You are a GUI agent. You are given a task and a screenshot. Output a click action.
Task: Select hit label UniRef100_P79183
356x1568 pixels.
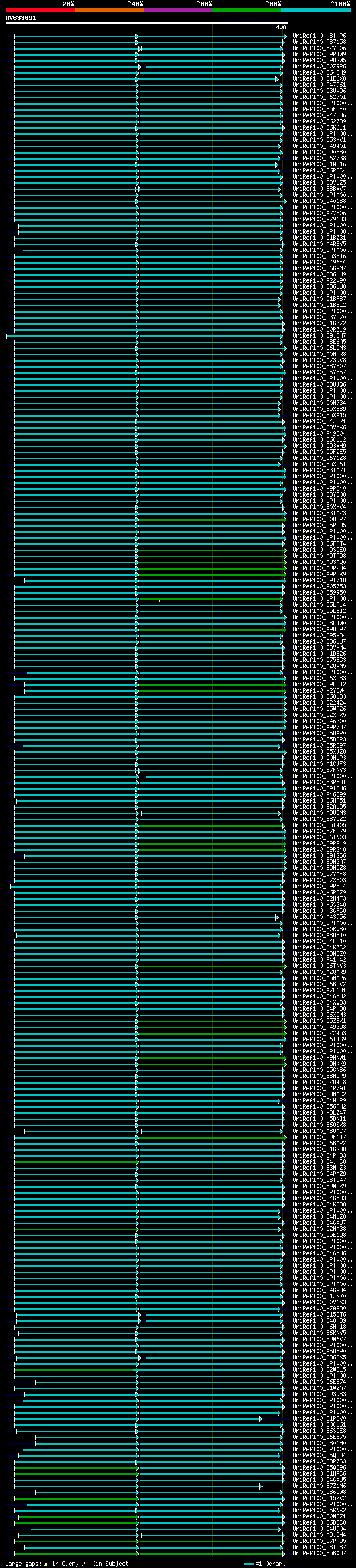(x=319, y=220)
